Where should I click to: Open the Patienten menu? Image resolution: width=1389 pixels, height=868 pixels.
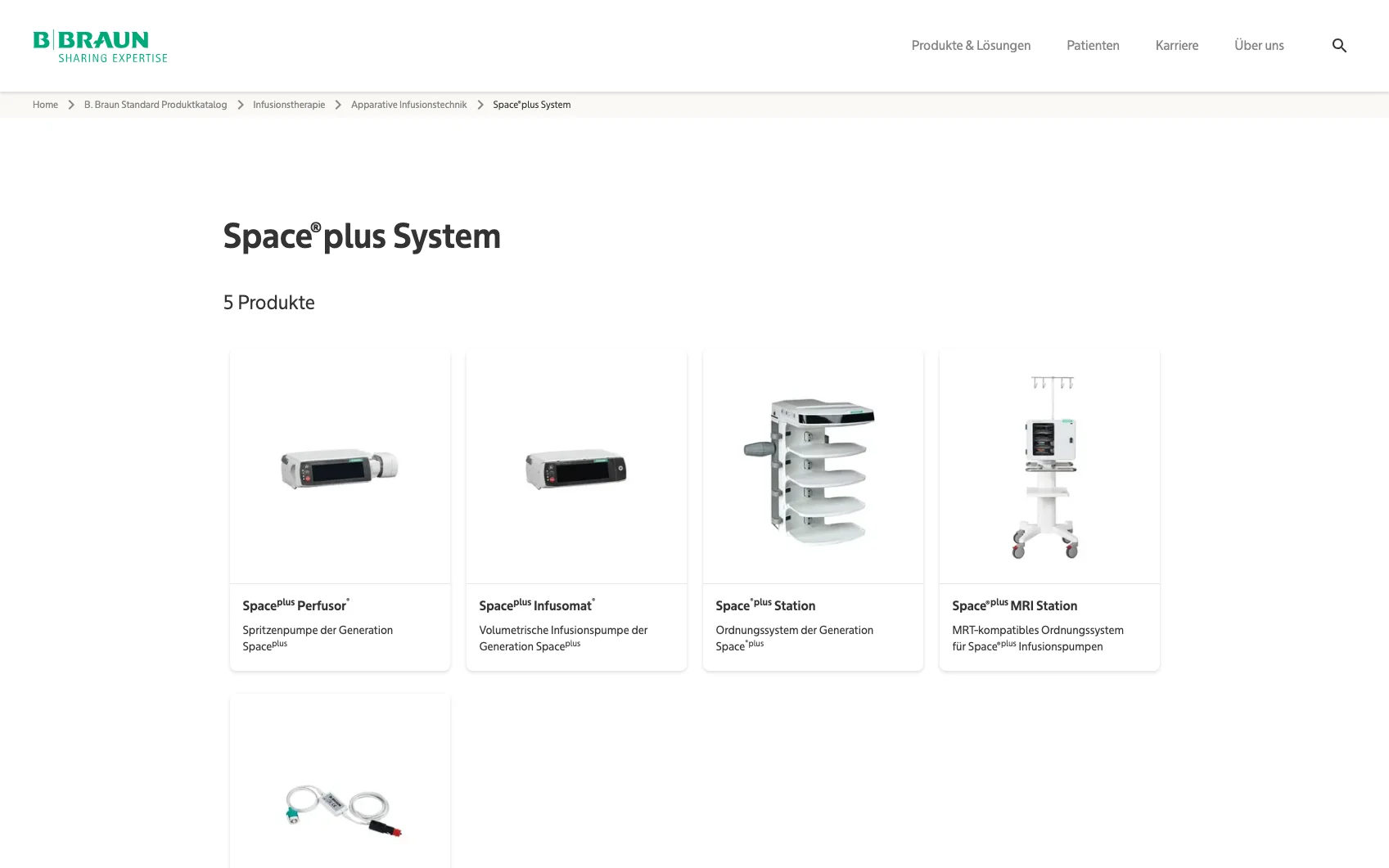pyautogui.click(x=1093, y=46)
